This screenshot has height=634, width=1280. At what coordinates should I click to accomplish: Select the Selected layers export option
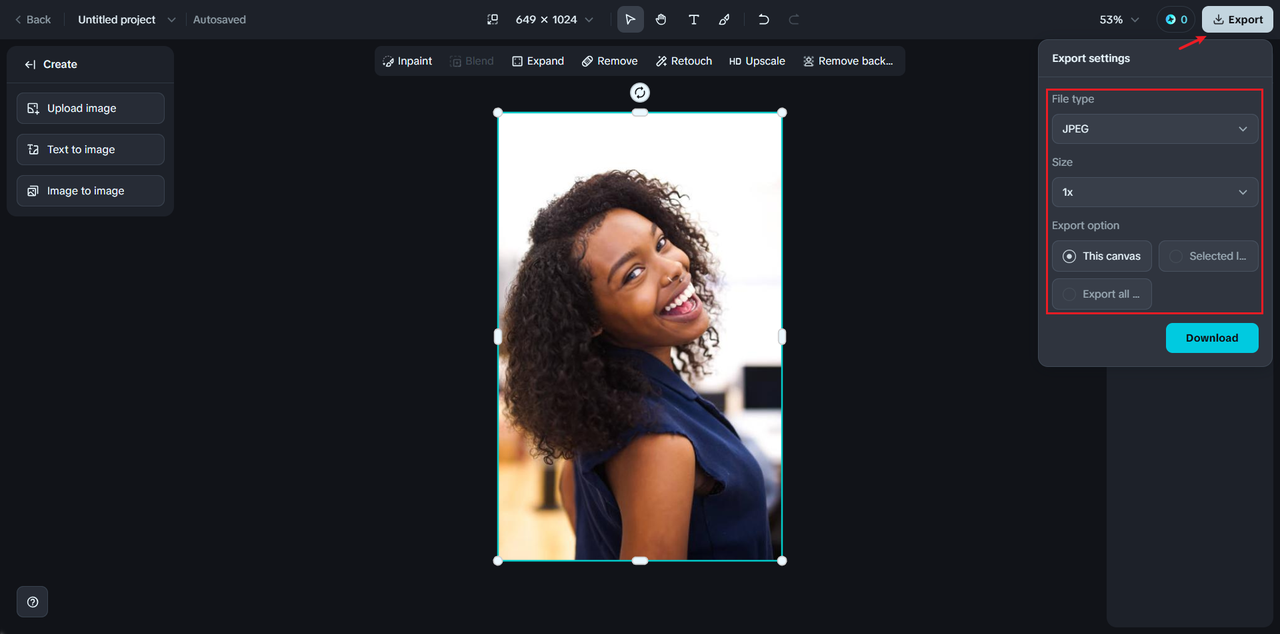pyautogui.click(x=1208, y=256)
